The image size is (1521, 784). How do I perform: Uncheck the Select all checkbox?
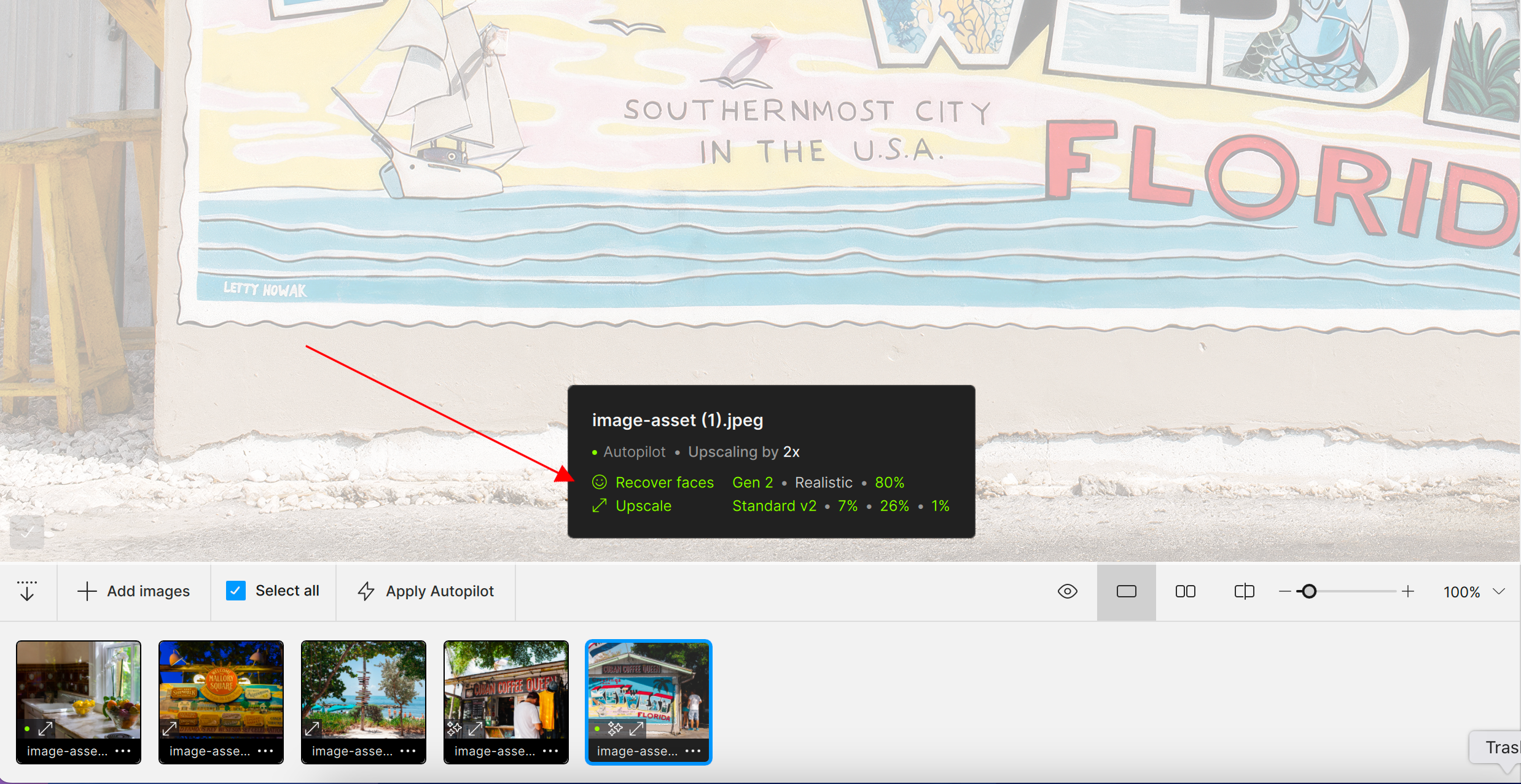point(236,591)
